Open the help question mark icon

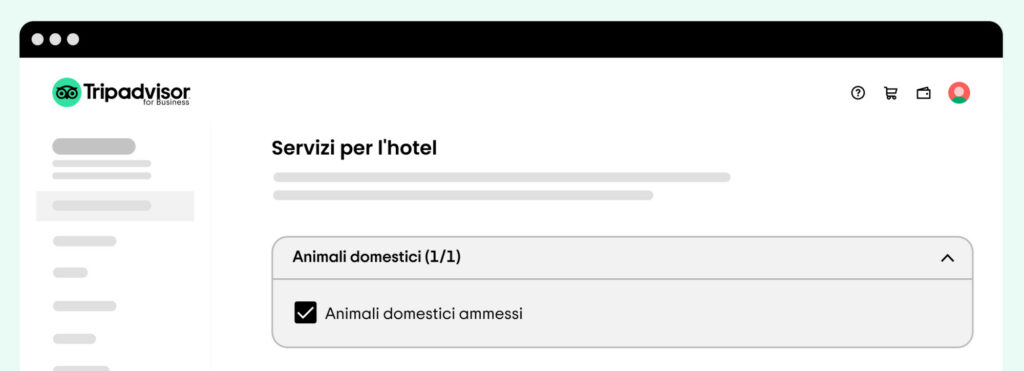pos(857,93)
